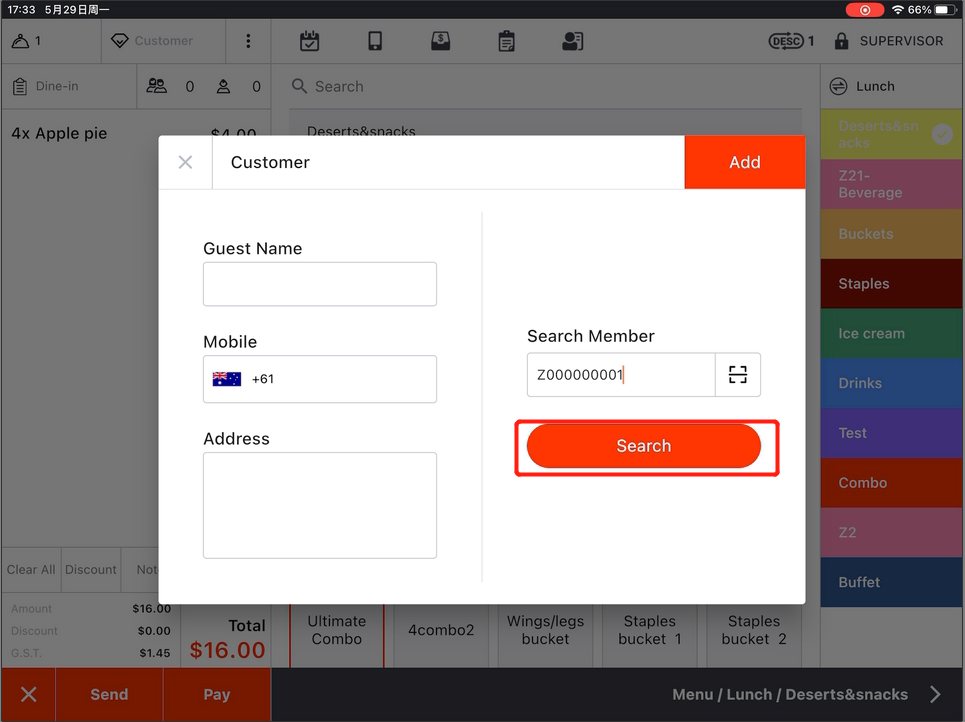Click the barcode scan icon beside Search Member
965x722 pixels.
coord(738,375)
